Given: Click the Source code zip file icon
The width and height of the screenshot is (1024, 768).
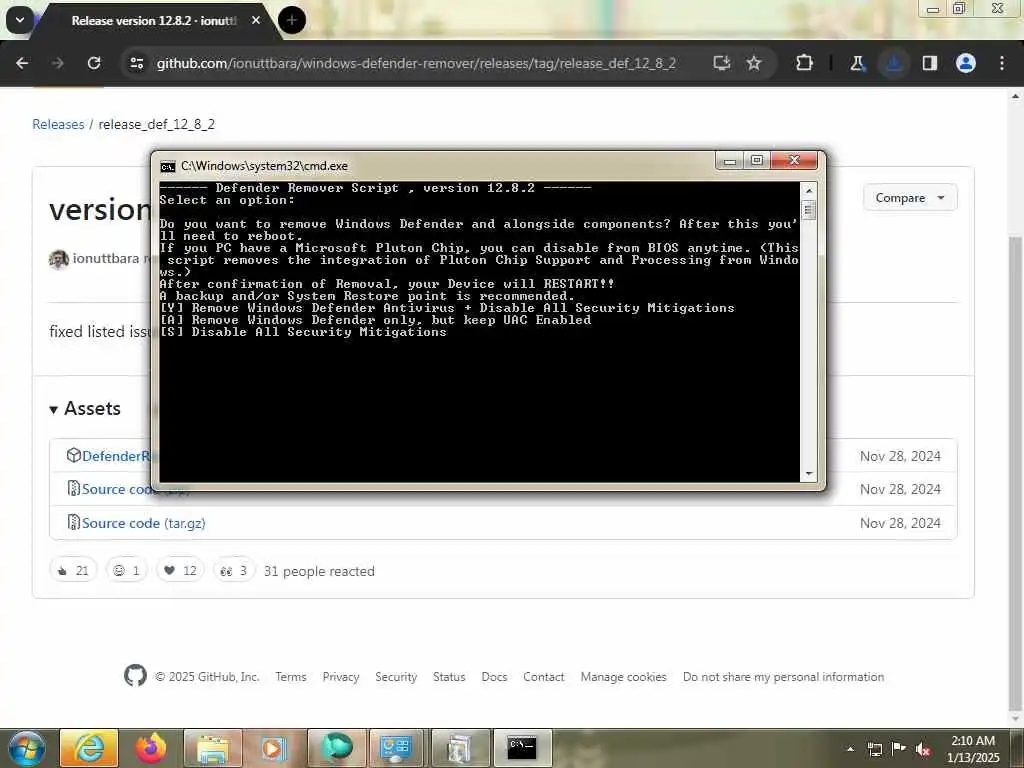Looking at the screenshot, I should tap(73, 488).
